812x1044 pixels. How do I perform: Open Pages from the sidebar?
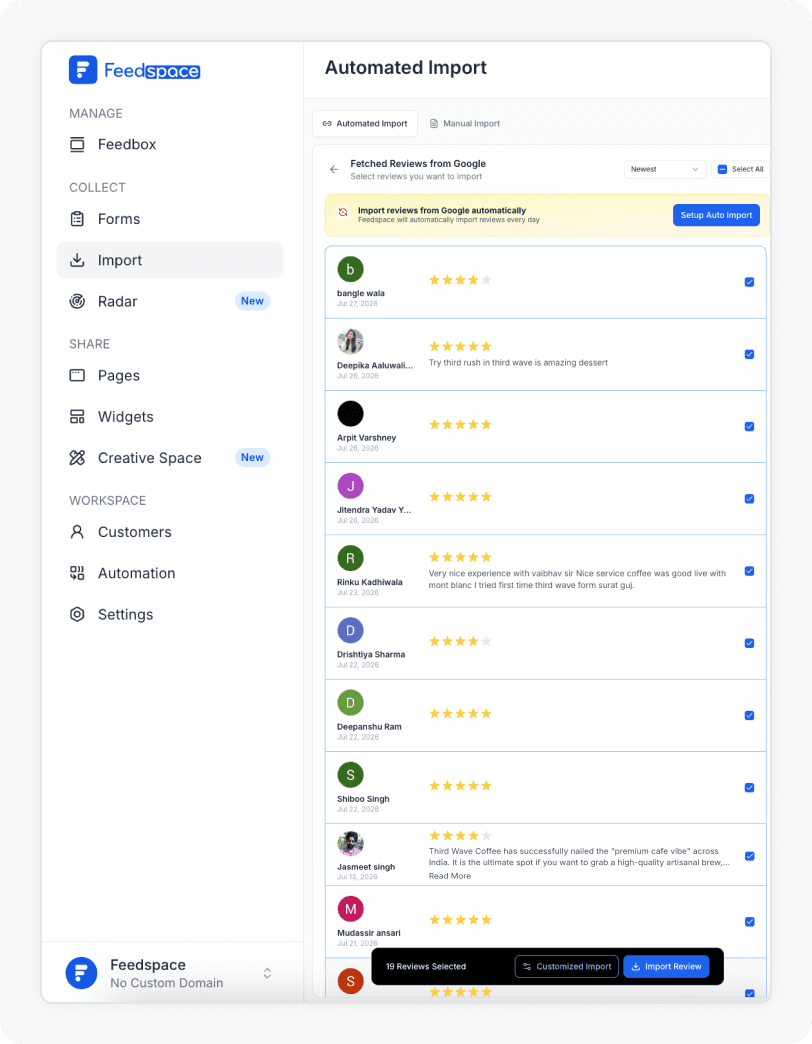(170, 376)
